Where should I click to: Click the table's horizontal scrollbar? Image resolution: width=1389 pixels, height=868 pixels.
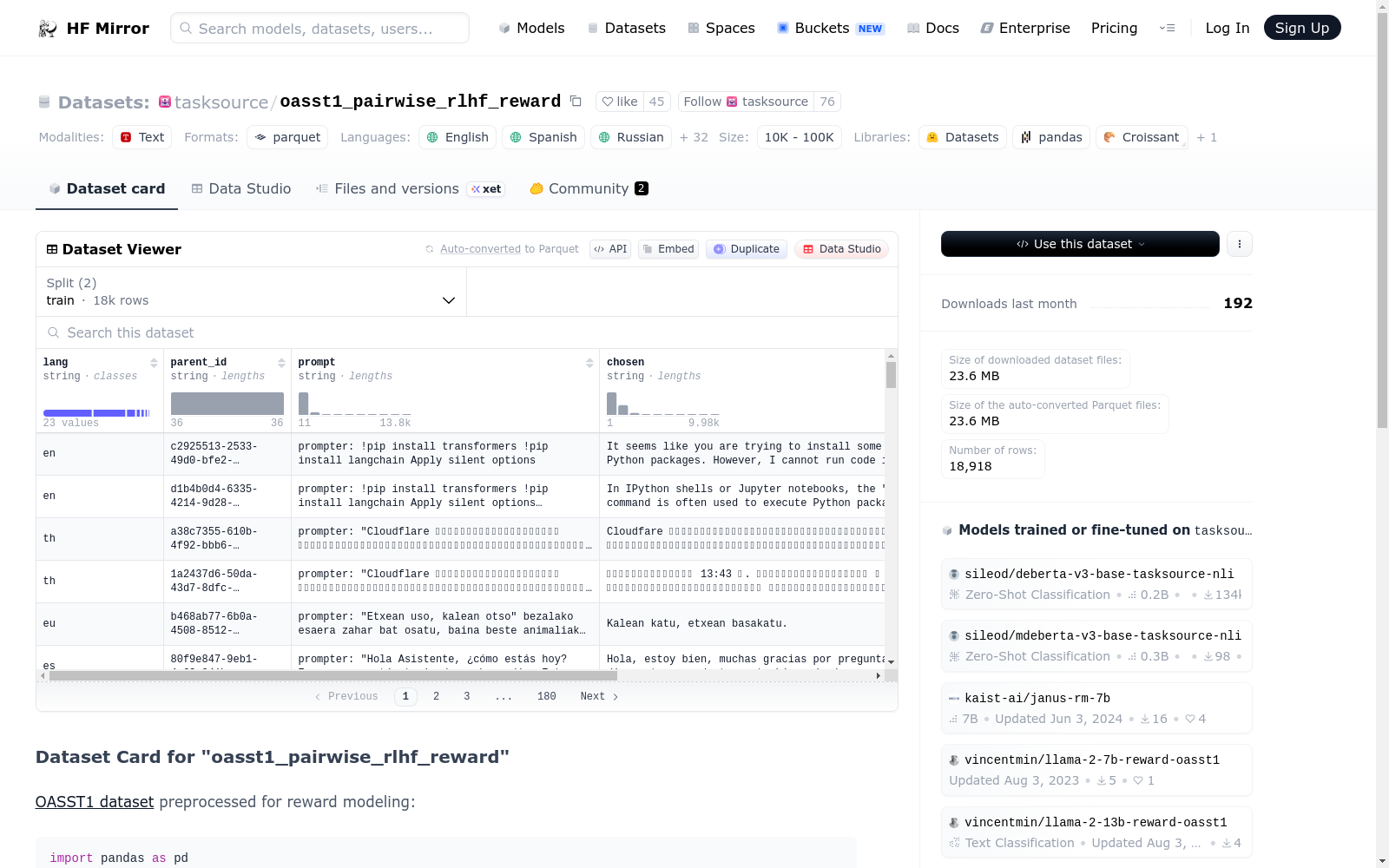pyautogui.click(x=333, y=675)
